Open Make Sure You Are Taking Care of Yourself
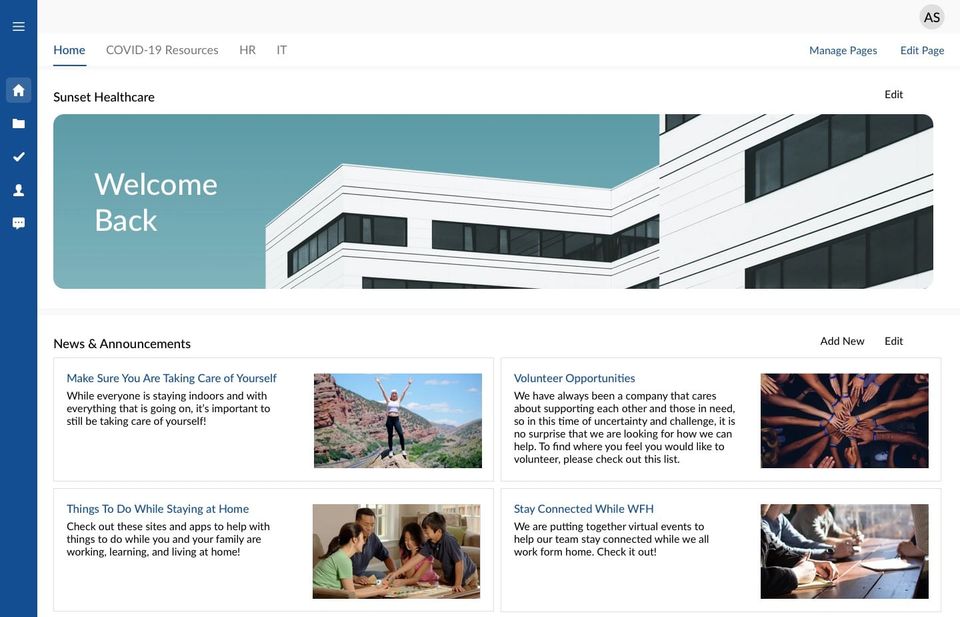Image resolution: width=960 pixels, height=617 pixels. pyautogui.click(x=171, y=378)
